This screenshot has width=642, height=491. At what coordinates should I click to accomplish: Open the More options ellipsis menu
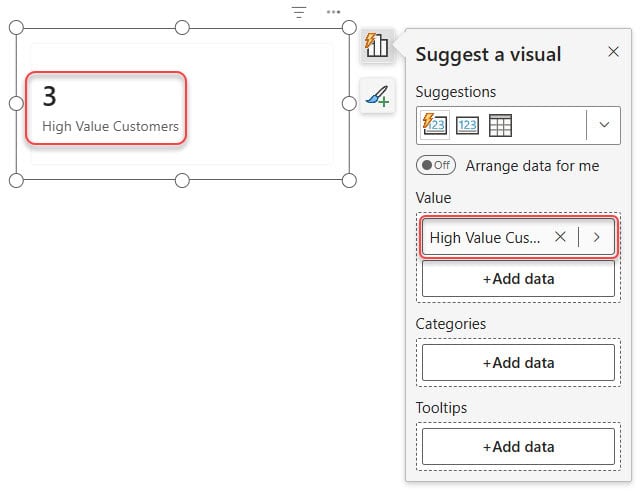pos(333,12)
